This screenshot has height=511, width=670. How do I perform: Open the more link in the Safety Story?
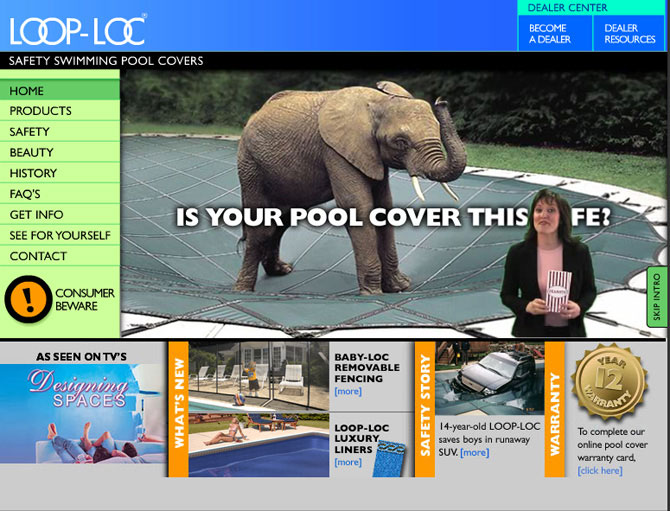[x=475, y=452]
